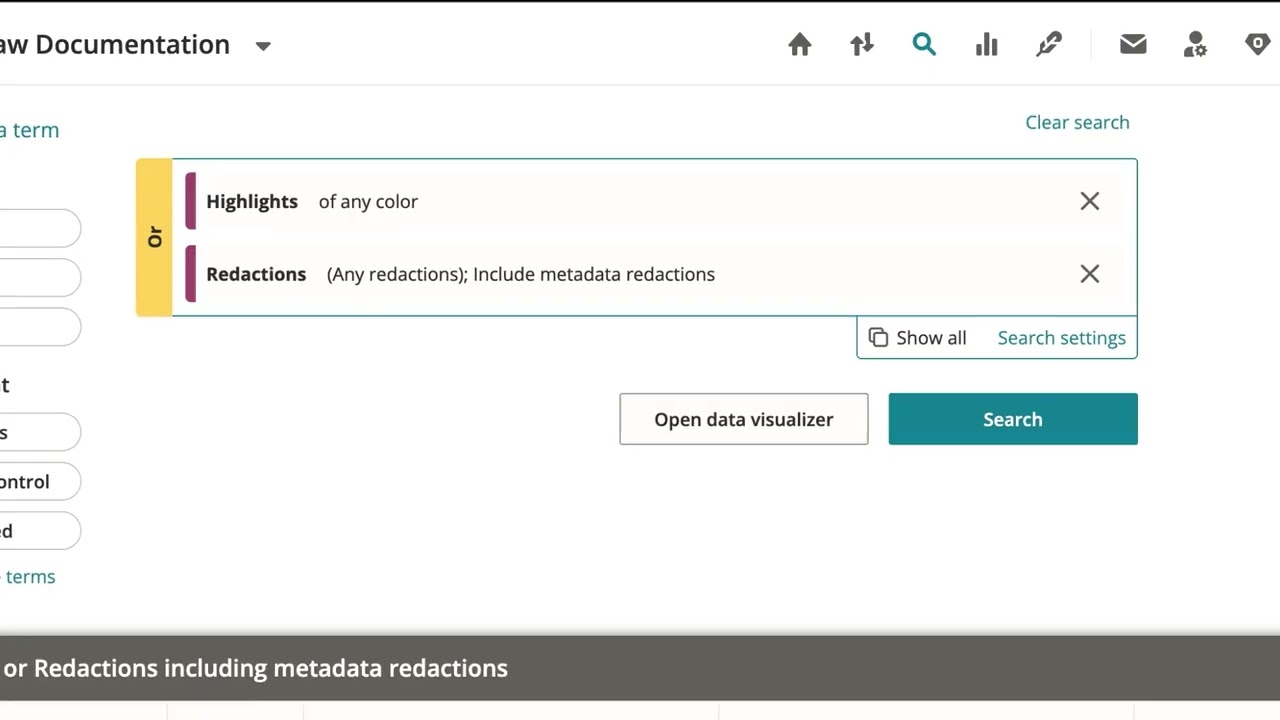The width and height of the screenshot is (1280, 720).
Task: Open the Home page icon
Action: point(799,45)
